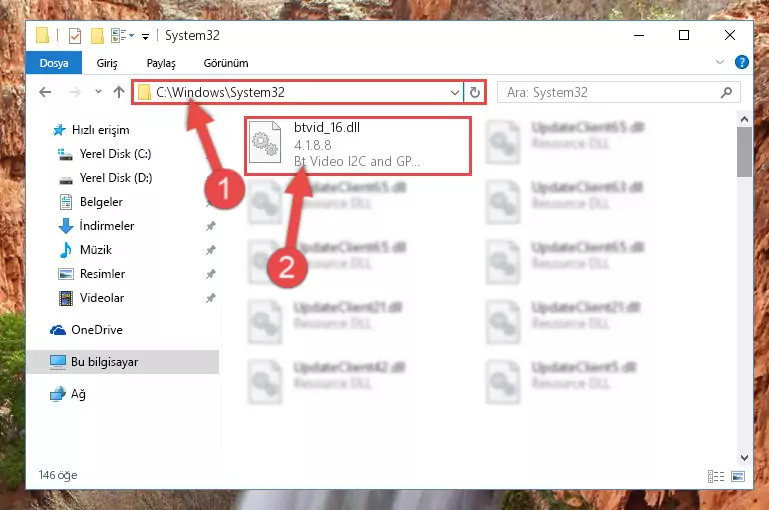Open the Dosya file menu
Image resolution: width=769 pixels, height=510 pixels.
point(54,63)
